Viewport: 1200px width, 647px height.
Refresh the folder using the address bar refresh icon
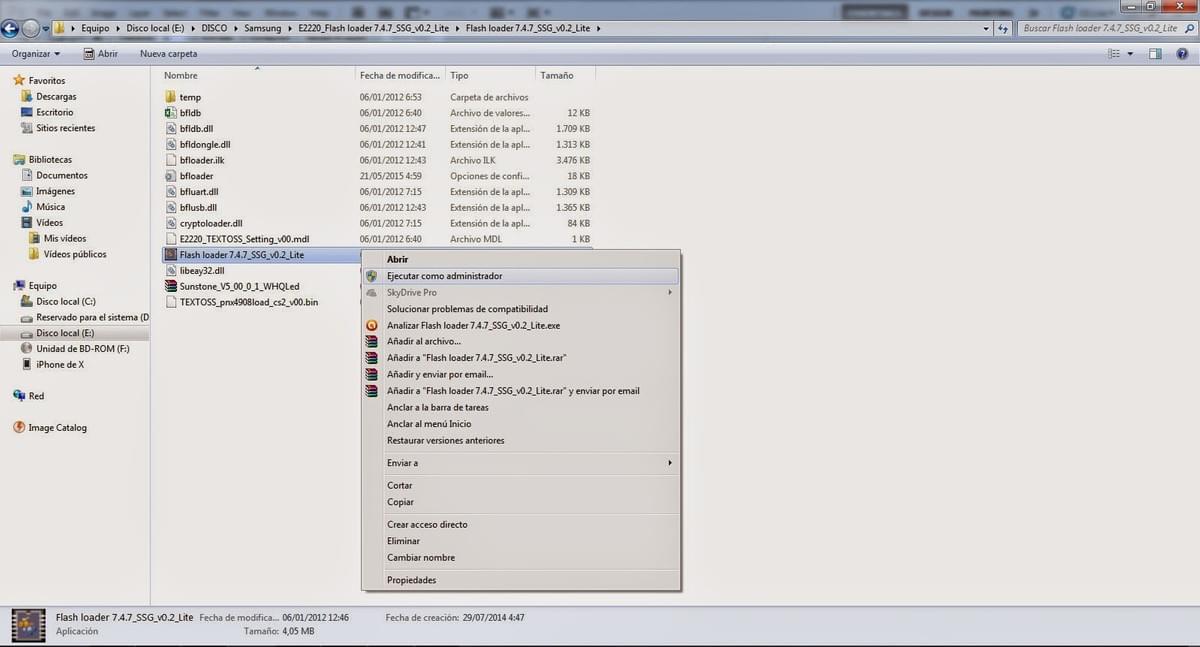pyautogui.click(x=1002, y=28)
